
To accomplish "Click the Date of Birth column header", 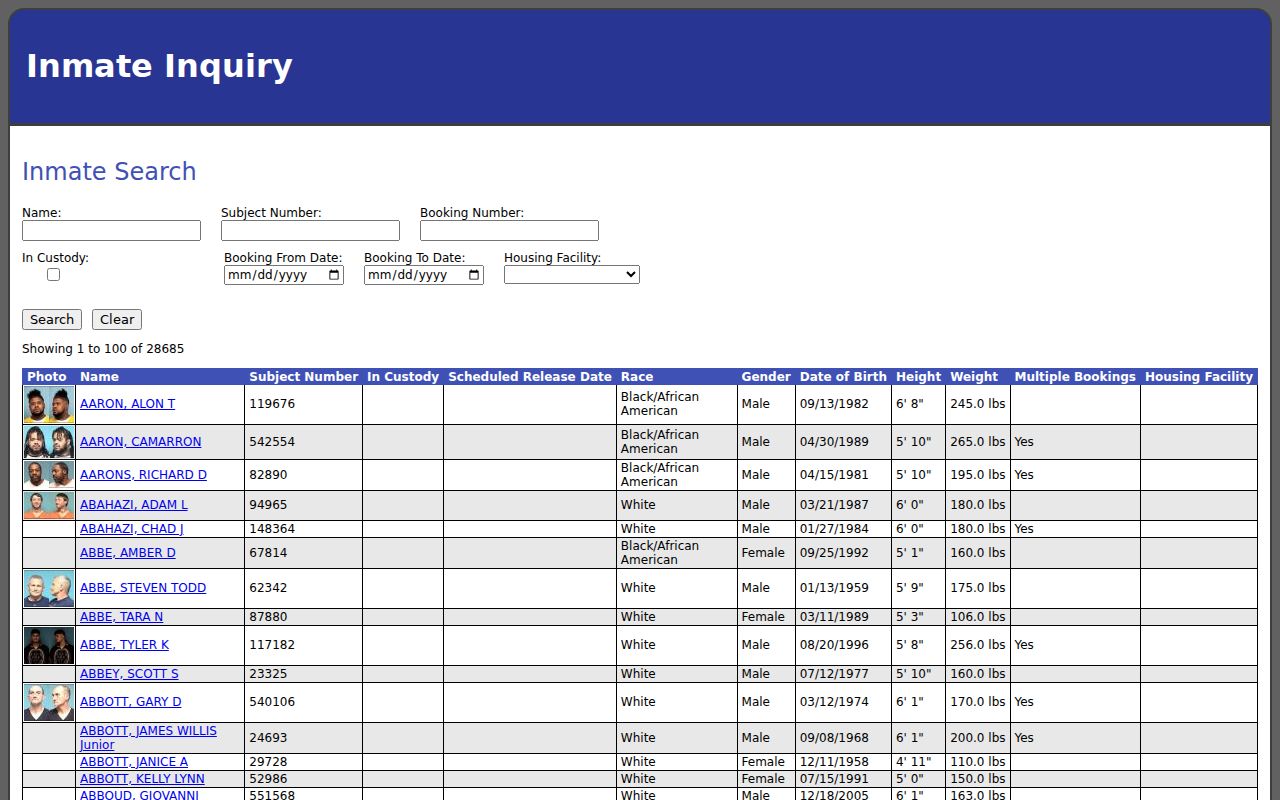I will [x=843, y=377].
